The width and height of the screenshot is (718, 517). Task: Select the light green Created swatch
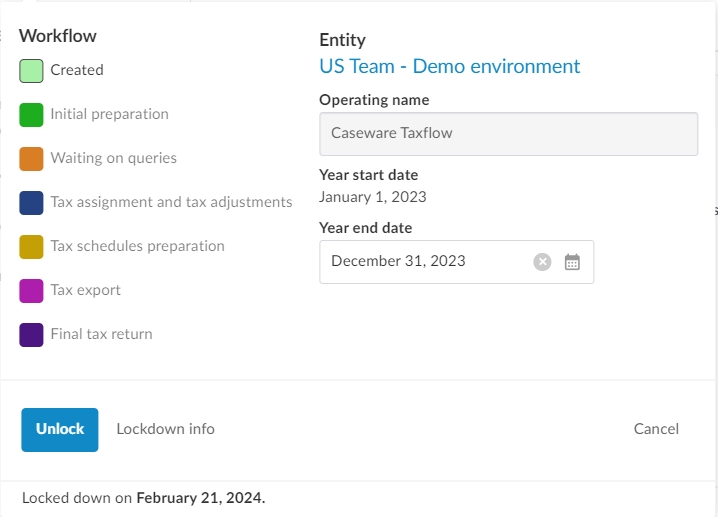coord(31,70)
